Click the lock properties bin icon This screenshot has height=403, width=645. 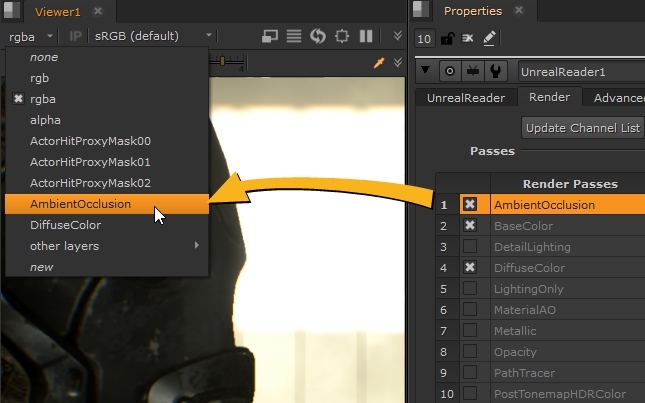pyautogui.click(x=448, y=38)
